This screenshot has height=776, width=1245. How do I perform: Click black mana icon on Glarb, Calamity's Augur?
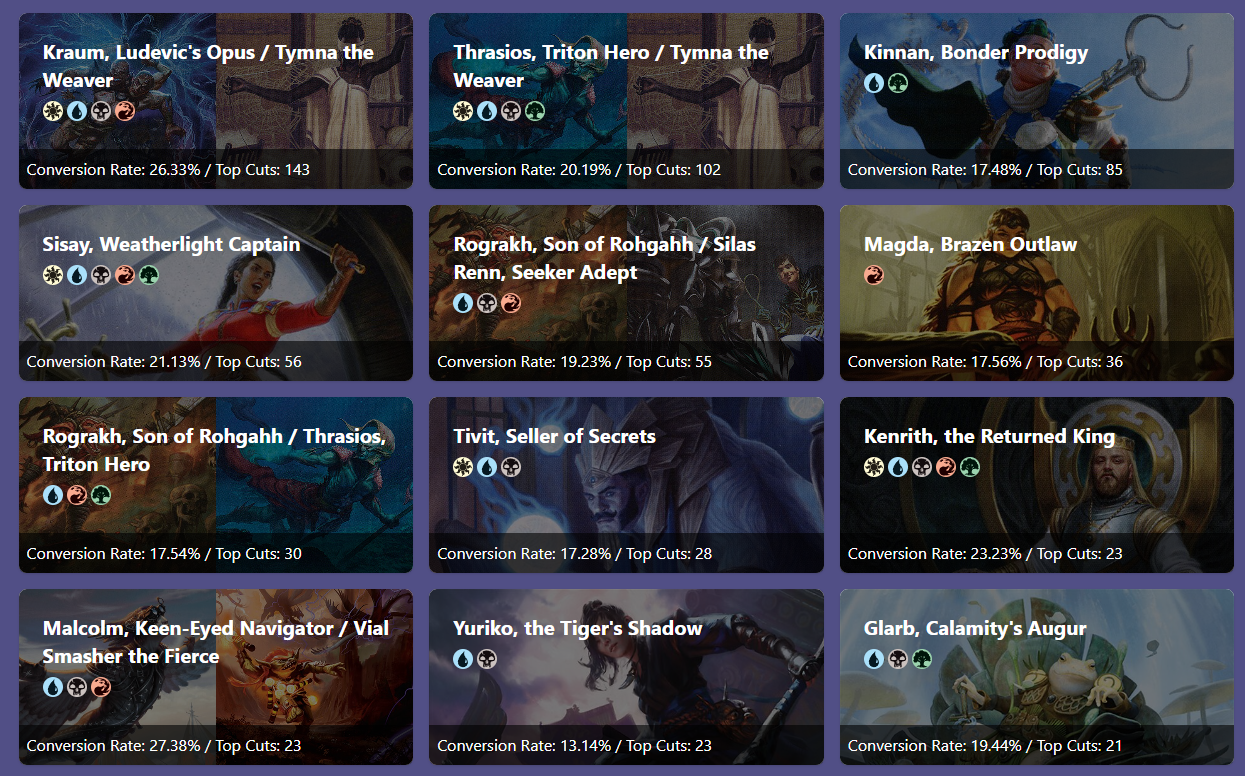(898, 659)
